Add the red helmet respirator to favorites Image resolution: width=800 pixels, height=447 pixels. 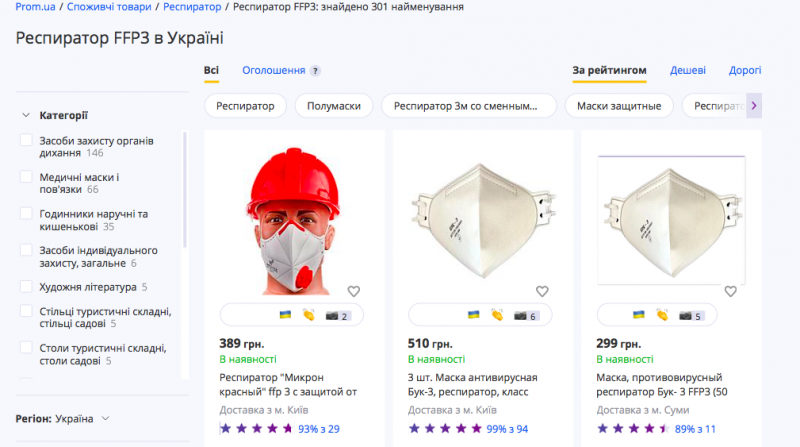point(353,291)
